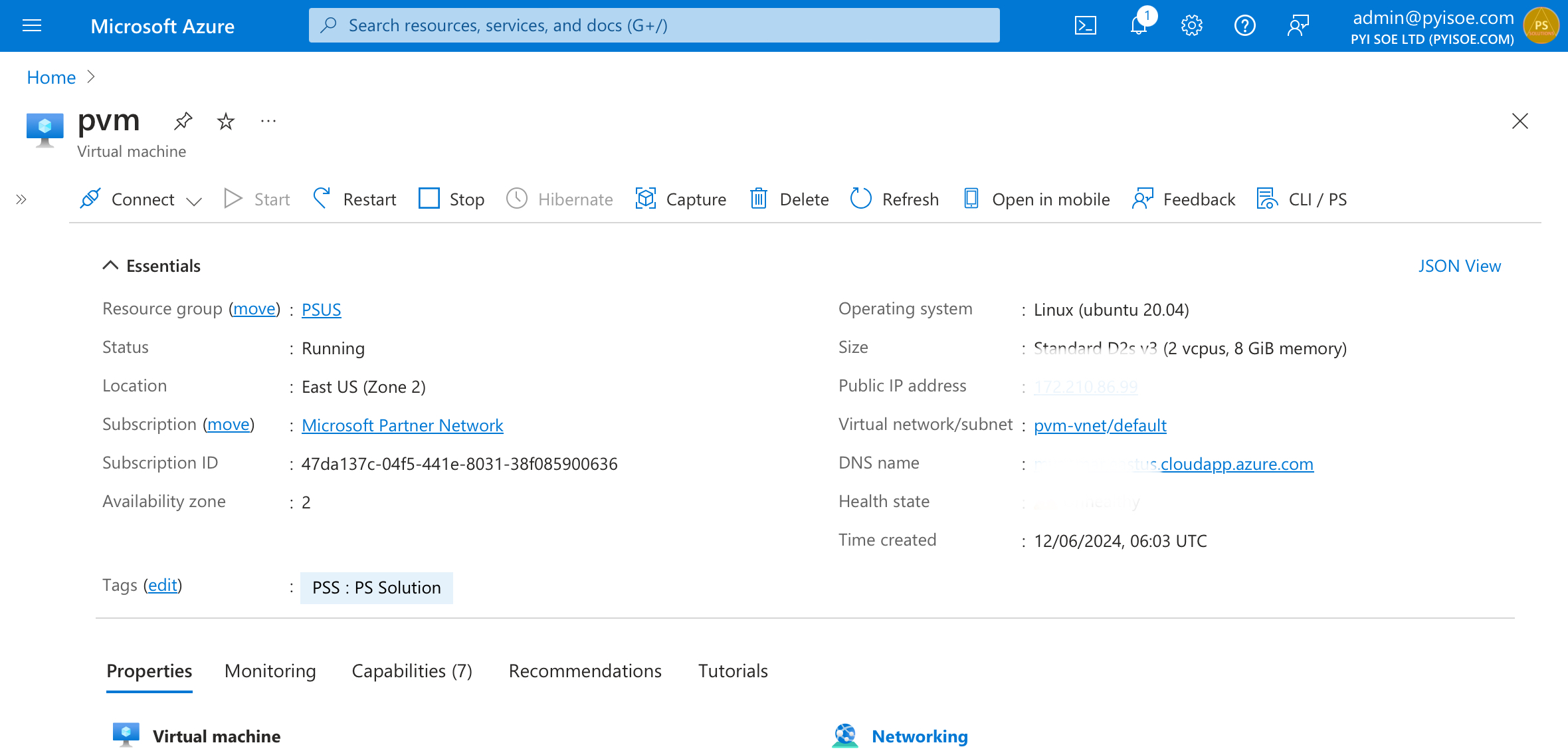Viewport: 1568px width, 753px height.
Task: Open the PSUS resource group
Action: 322,310
